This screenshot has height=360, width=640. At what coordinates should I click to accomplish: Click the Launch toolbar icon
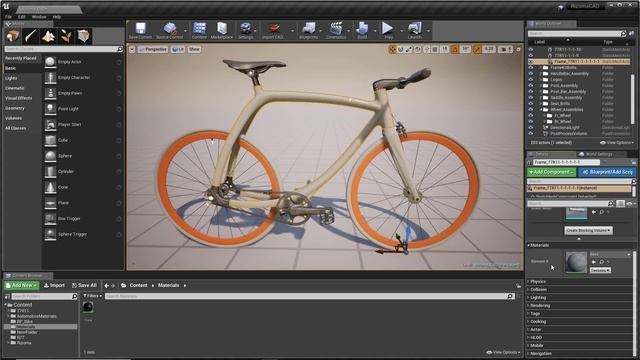(415, 29)
